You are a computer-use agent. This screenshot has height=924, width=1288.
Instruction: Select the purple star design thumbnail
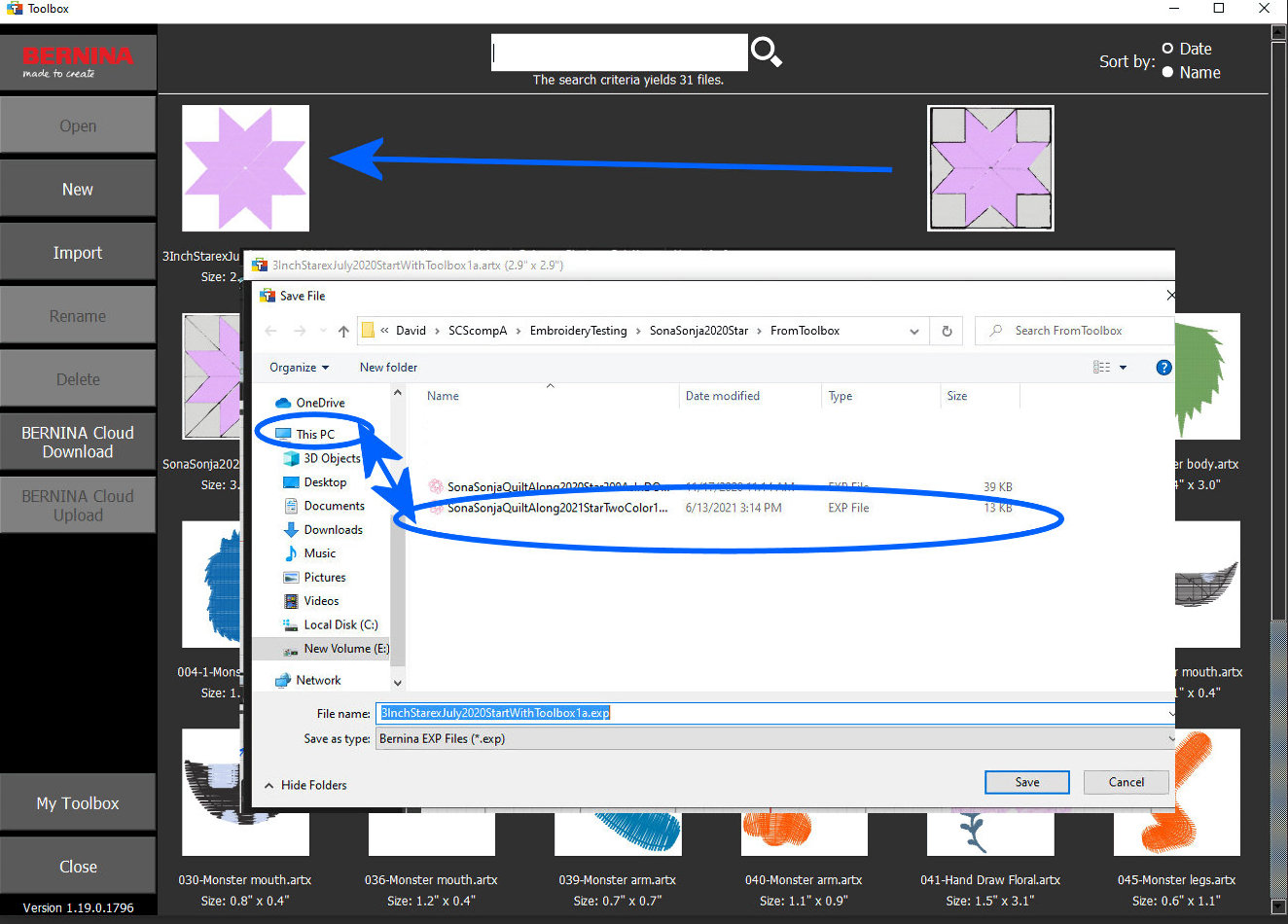point(245,168)
